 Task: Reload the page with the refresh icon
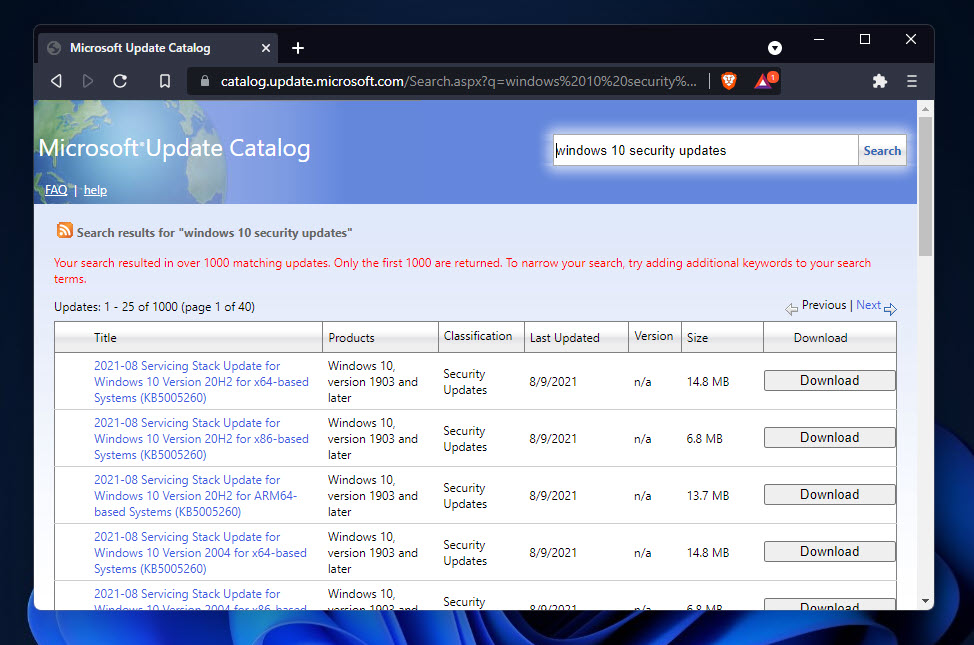[120, 81]
